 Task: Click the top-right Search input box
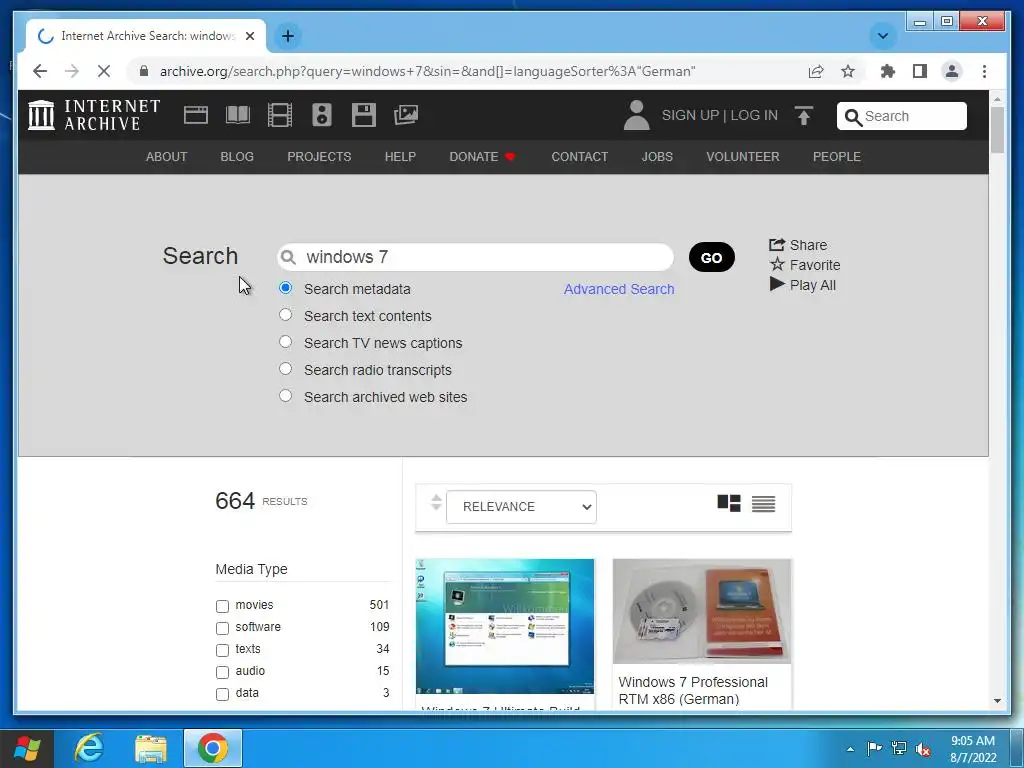(902, 116)
